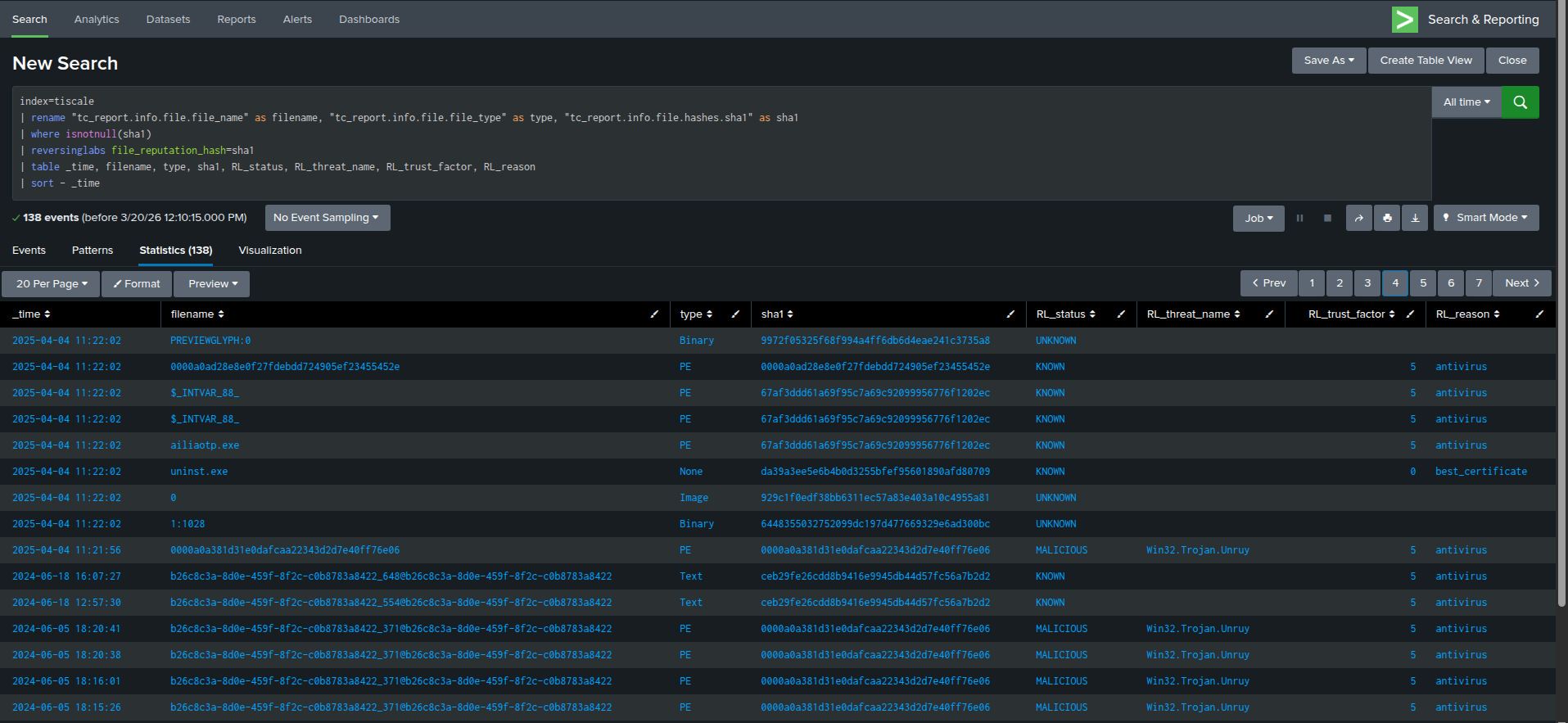Go to results page 7
1568x723 pixels.
1479,283
